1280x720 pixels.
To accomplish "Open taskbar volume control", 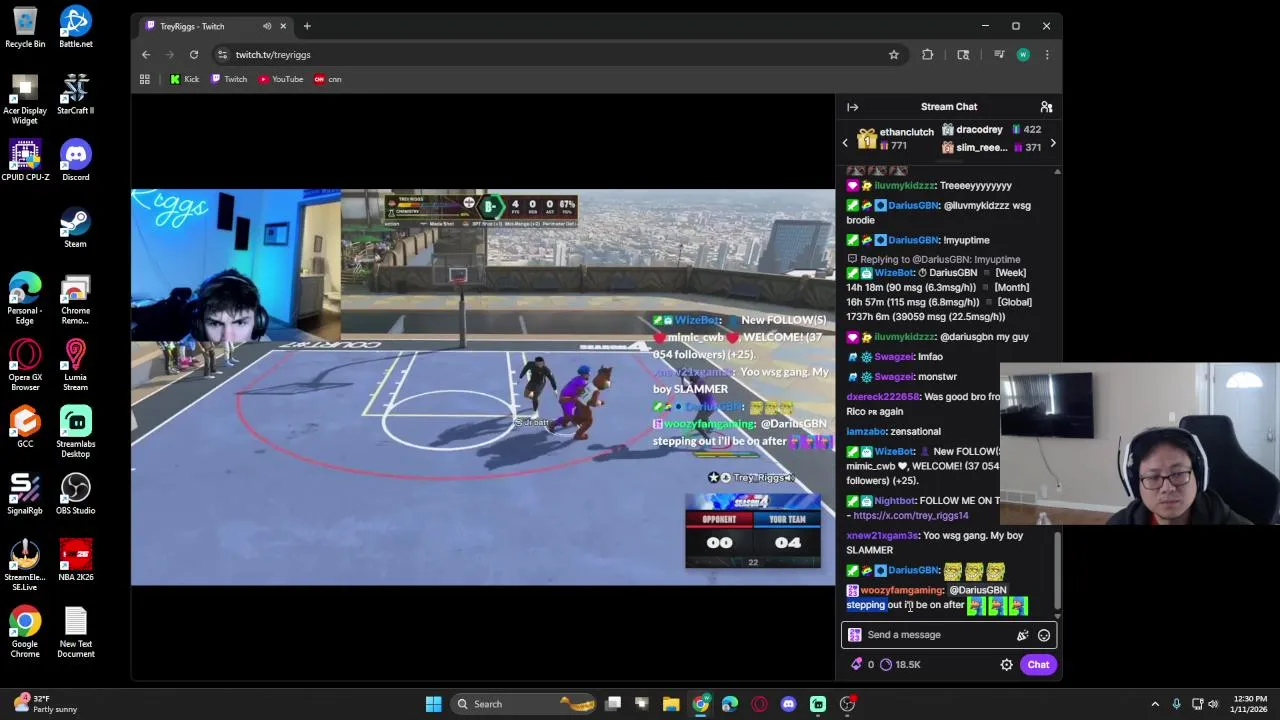I will tap(1213, 704).
